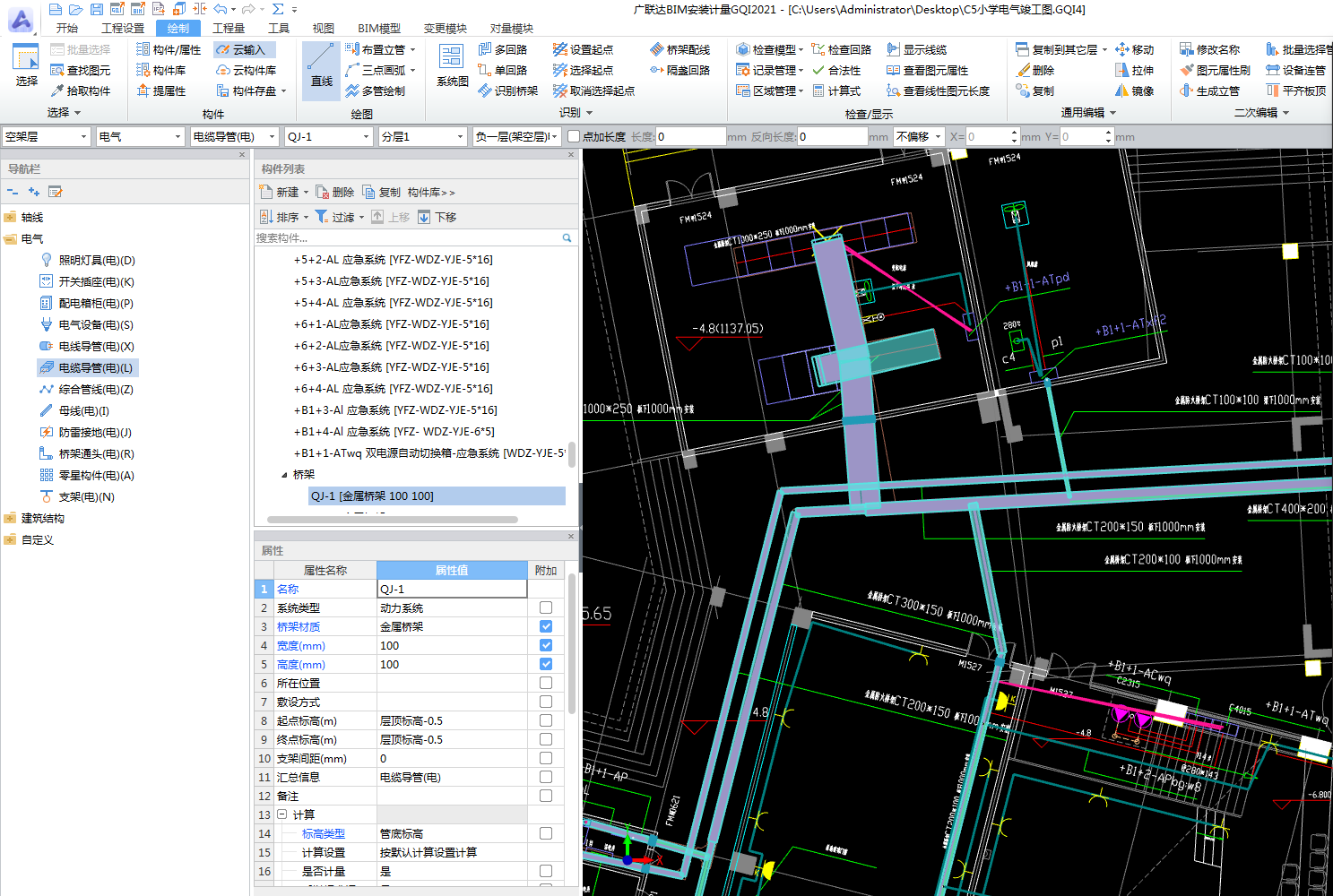Toggle 附加 checkbox for 系统类型 row

(x=546, y=607)
